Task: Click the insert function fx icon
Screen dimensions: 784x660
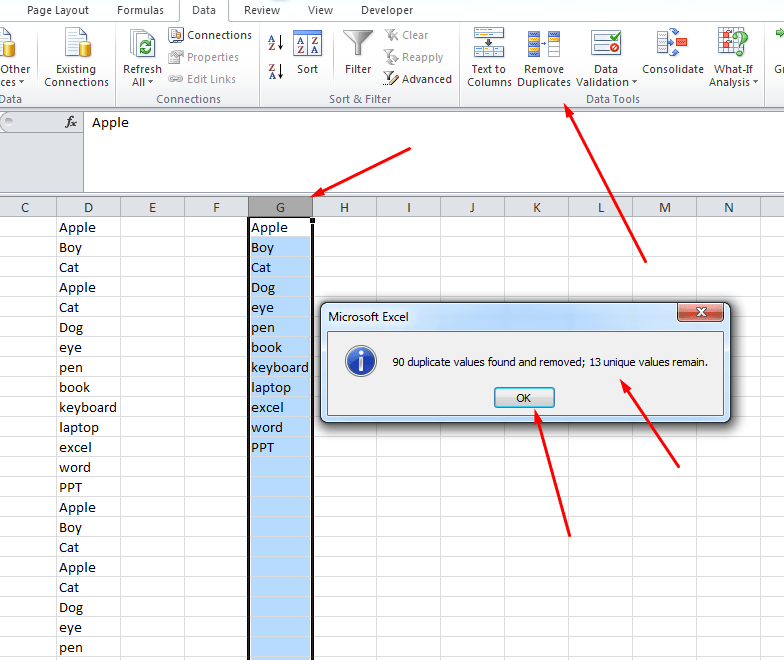Action: [71, 122]
